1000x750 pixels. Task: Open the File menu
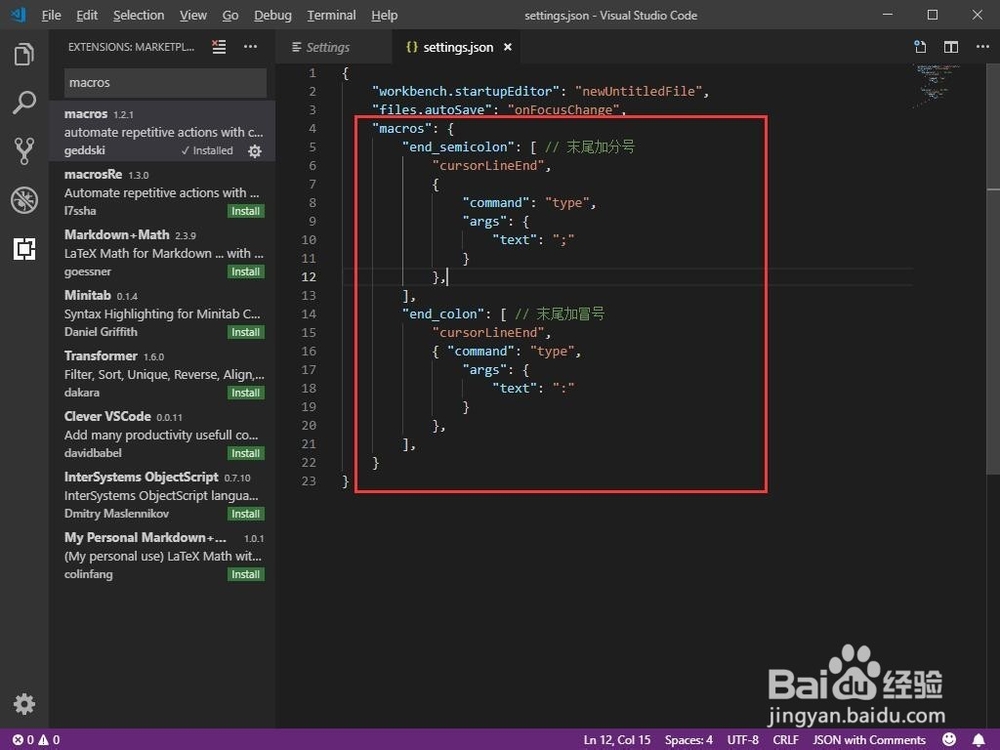pos(51,15)
